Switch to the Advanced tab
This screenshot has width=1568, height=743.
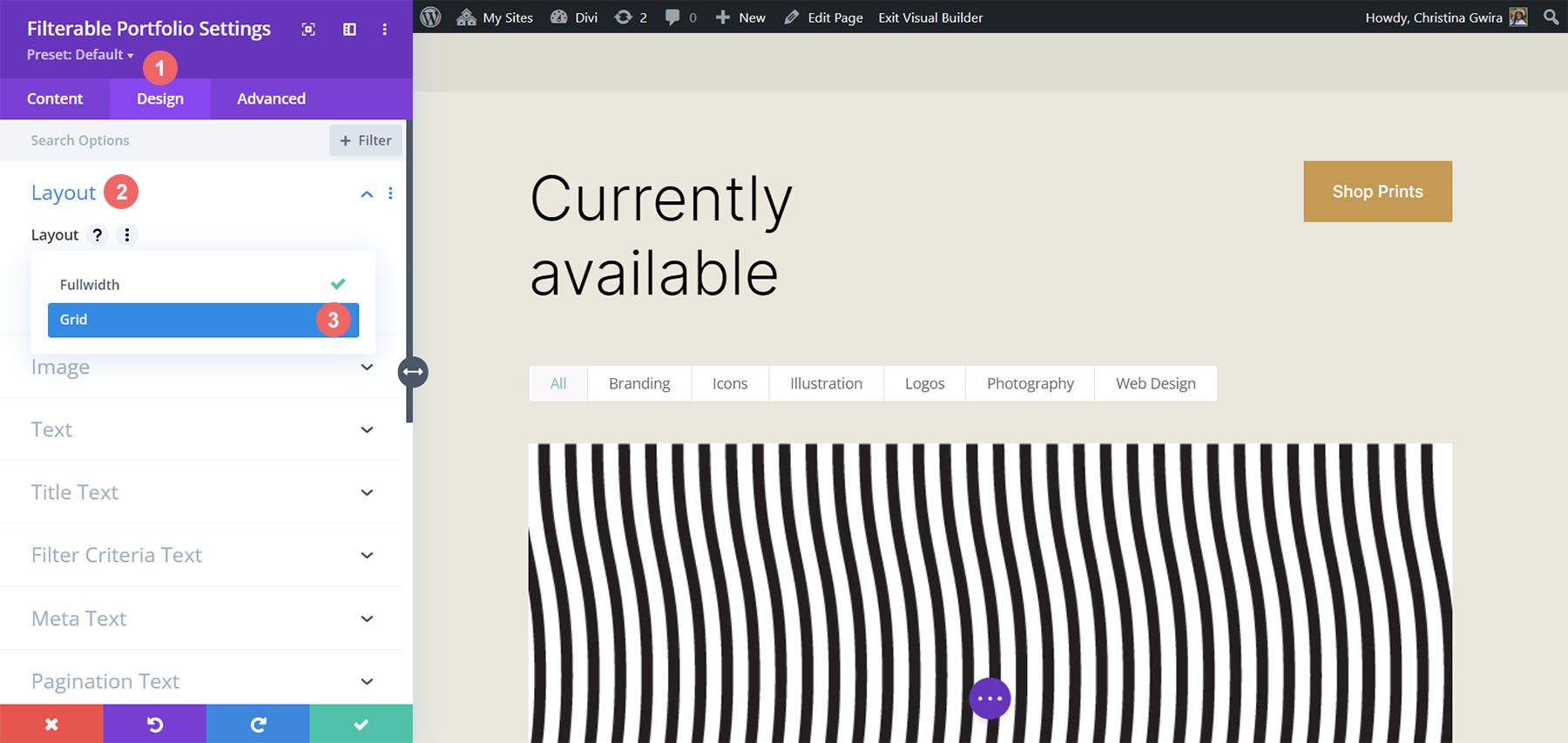(x=271, y=98)
